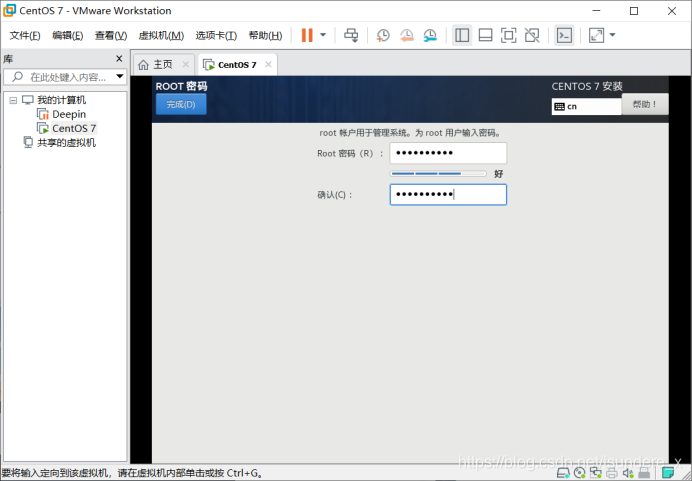Open the 编辑(E) menu

point(68,35)
